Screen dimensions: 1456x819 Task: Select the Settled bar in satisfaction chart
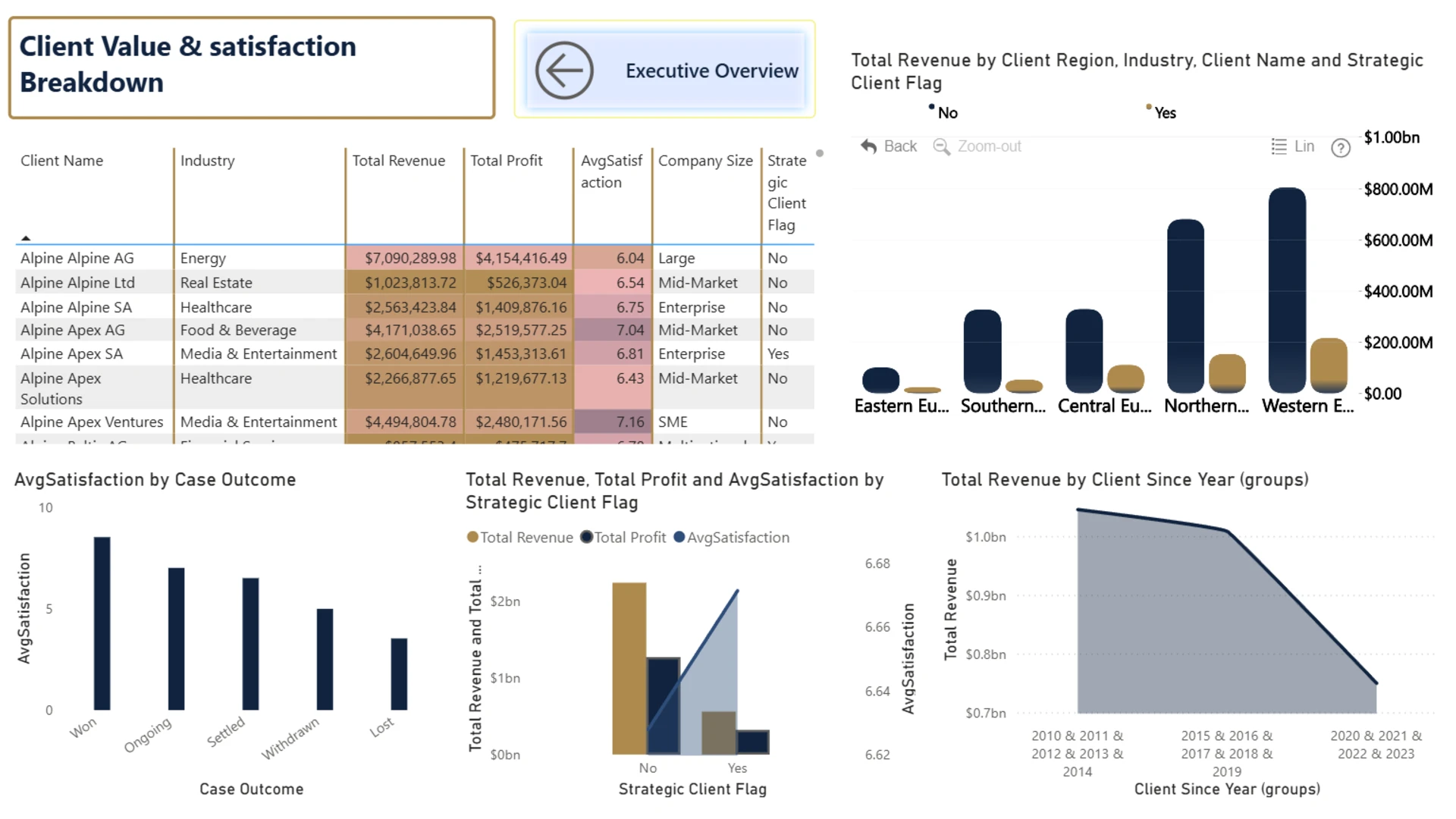[250, 644]
